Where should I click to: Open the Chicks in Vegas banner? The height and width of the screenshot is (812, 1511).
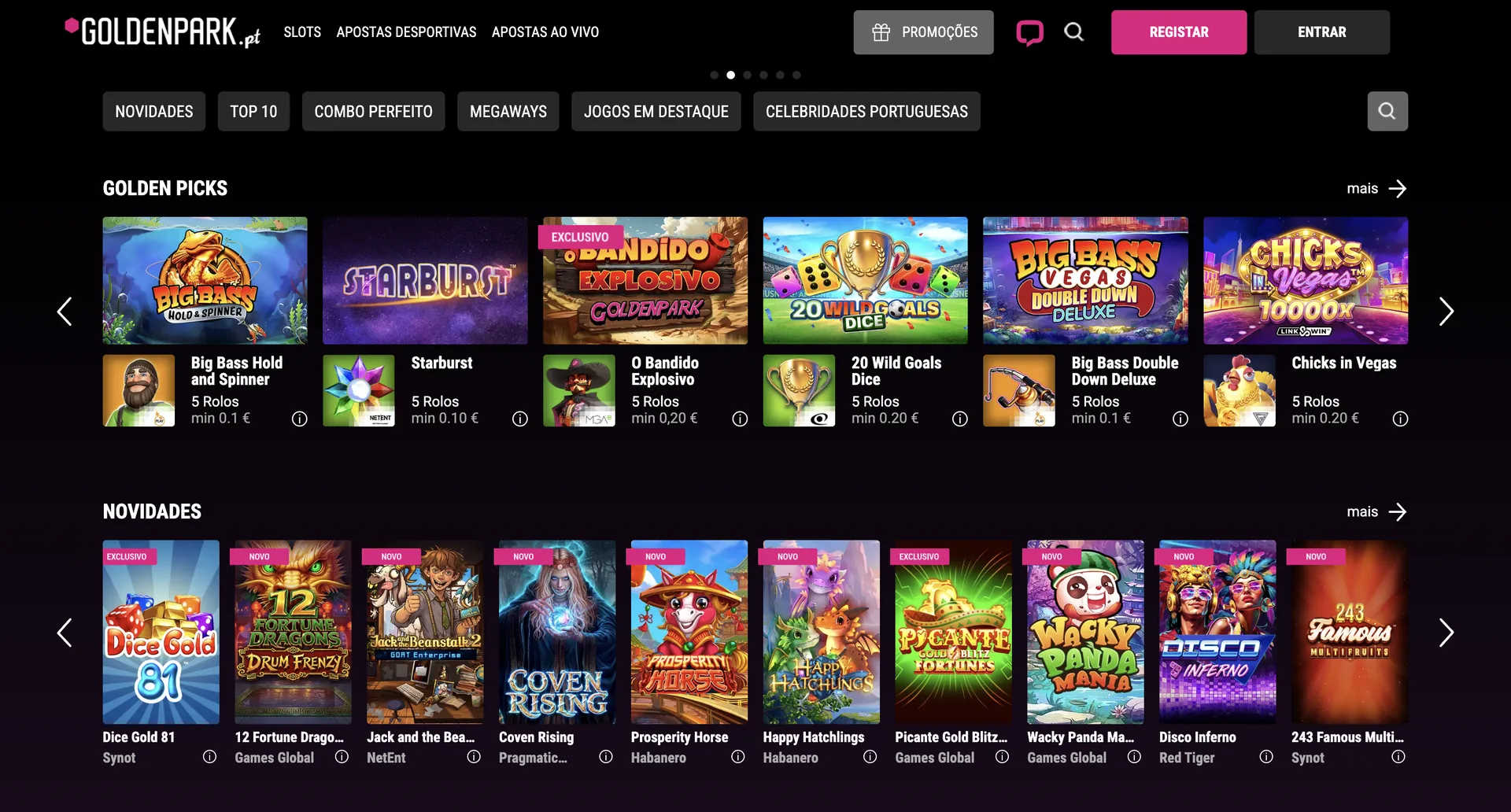click(1306, 281)
